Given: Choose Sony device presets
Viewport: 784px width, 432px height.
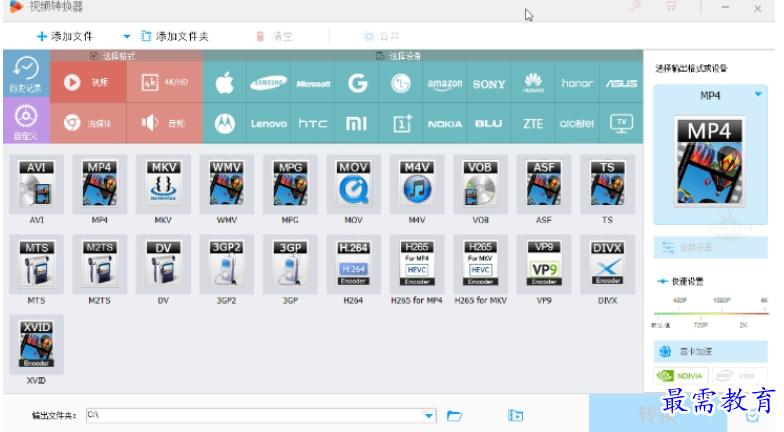Looking at the screenshot, I should pyautogui.click(x=489, y=82).
